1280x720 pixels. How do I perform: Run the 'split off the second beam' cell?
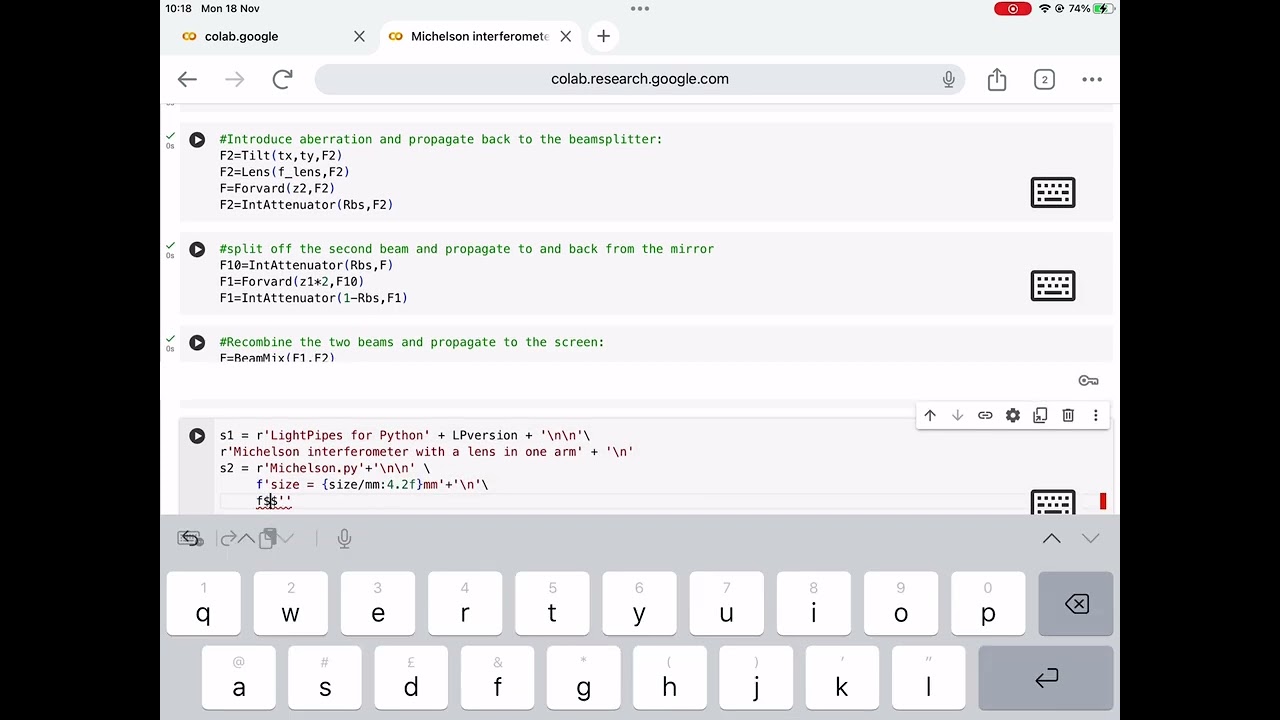coord(197,249)
